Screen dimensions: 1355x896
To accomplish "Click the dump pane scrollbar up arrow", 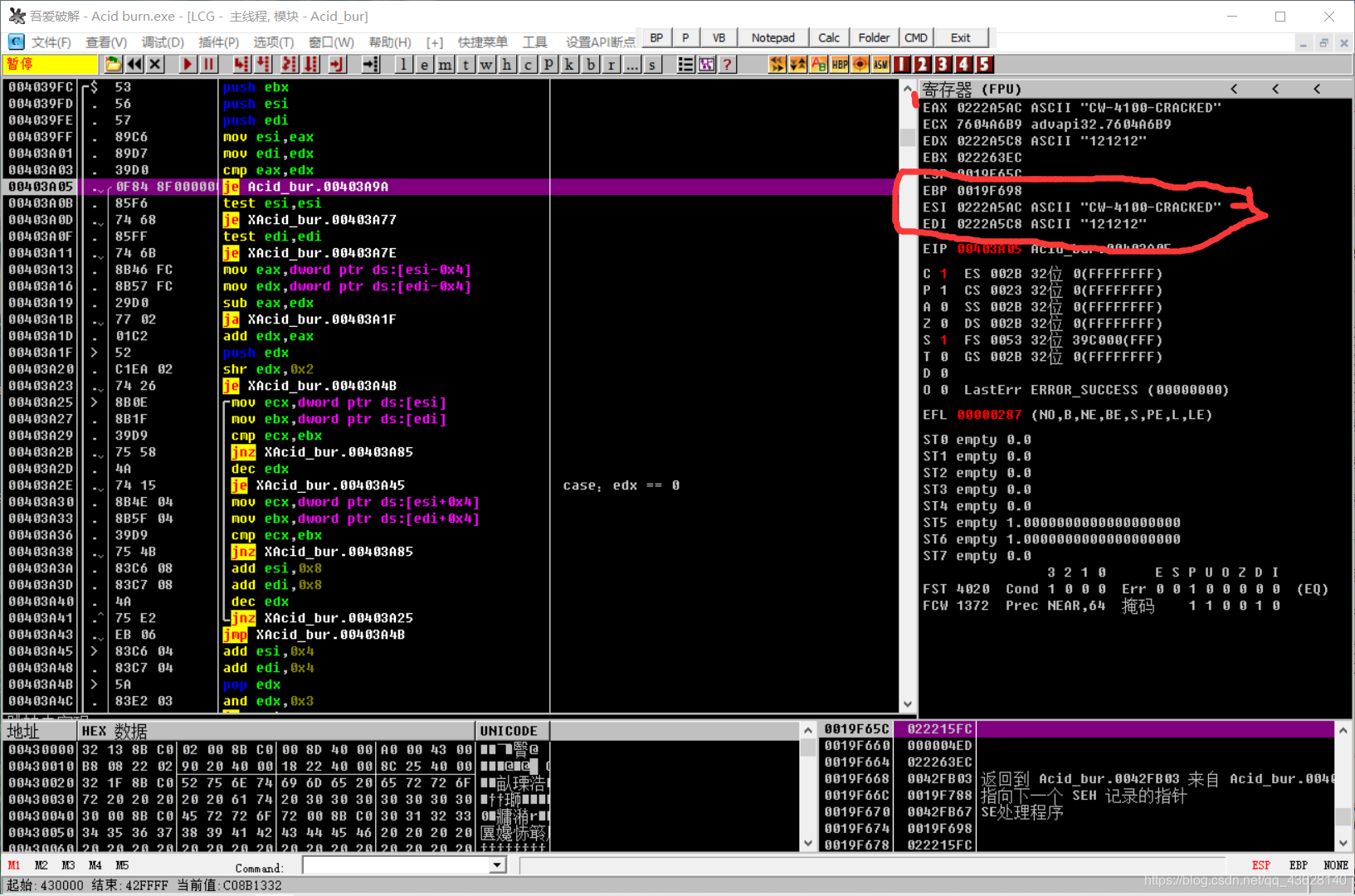I will click(808, 731).
